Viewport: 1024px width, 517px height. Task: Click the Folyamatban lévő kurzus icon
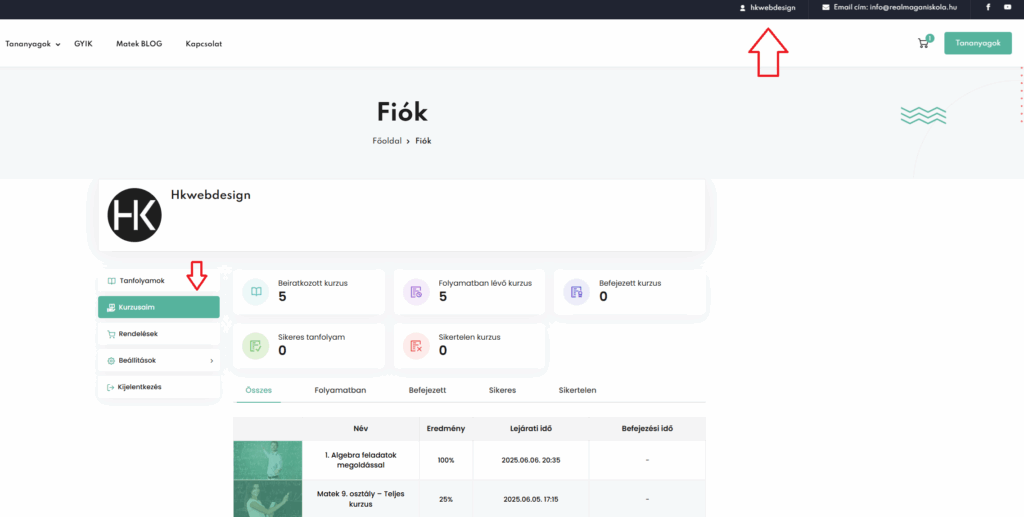tap(416, 291)
